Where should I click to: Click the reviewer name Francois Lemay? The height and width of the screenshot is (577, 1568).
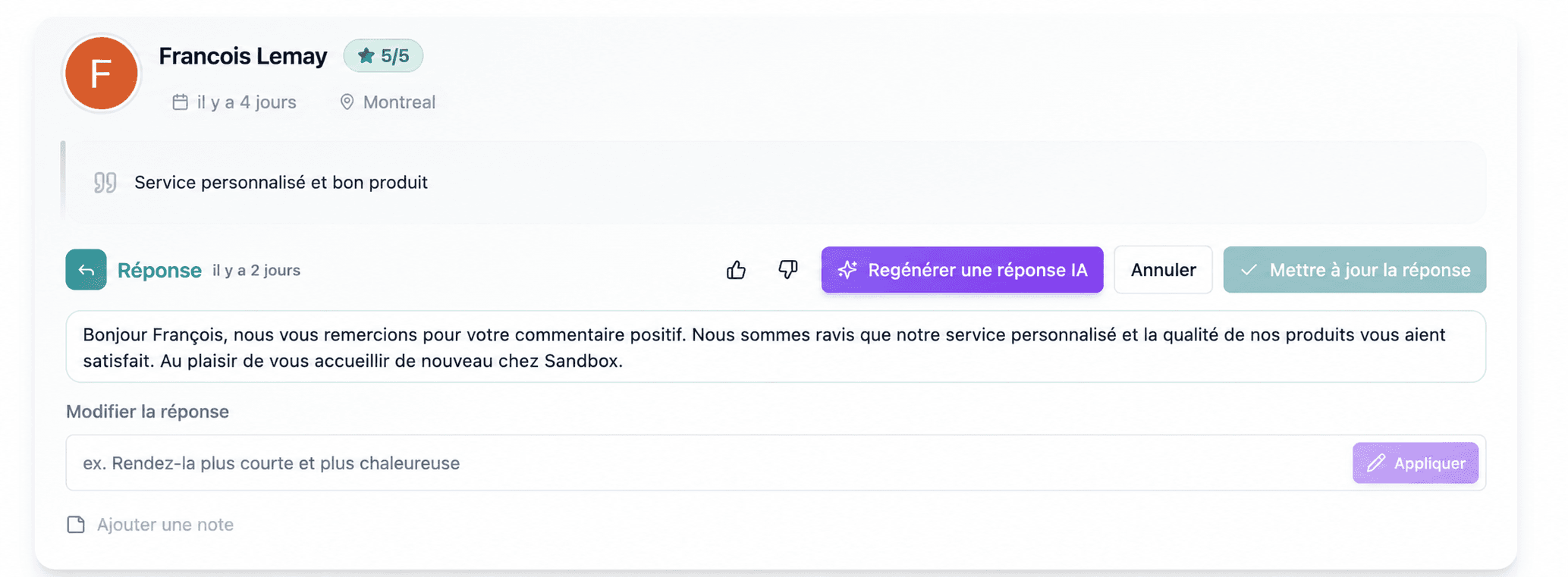243,55
